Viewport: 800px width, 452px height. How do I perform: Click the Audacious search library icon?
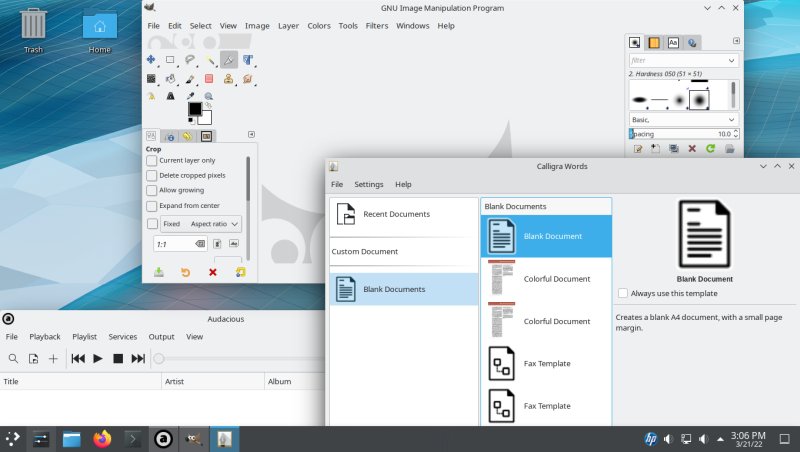(x=13, y=358)
